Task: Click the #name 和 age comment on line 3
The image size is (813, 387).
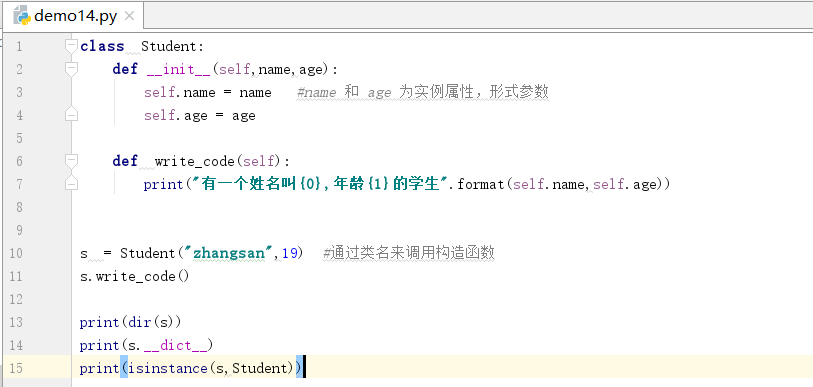Action: pos(423,92)
